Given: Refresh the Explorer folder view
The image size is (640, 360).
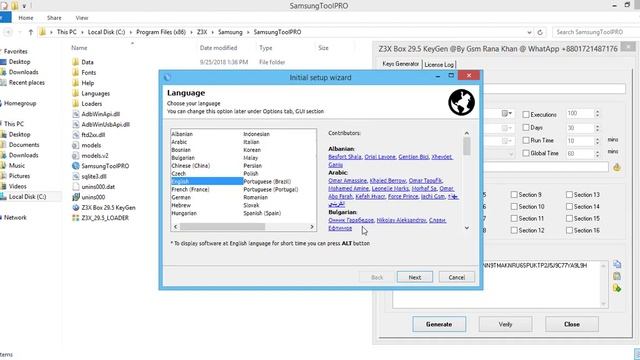Looking at the screenshot, I should 540,32.
